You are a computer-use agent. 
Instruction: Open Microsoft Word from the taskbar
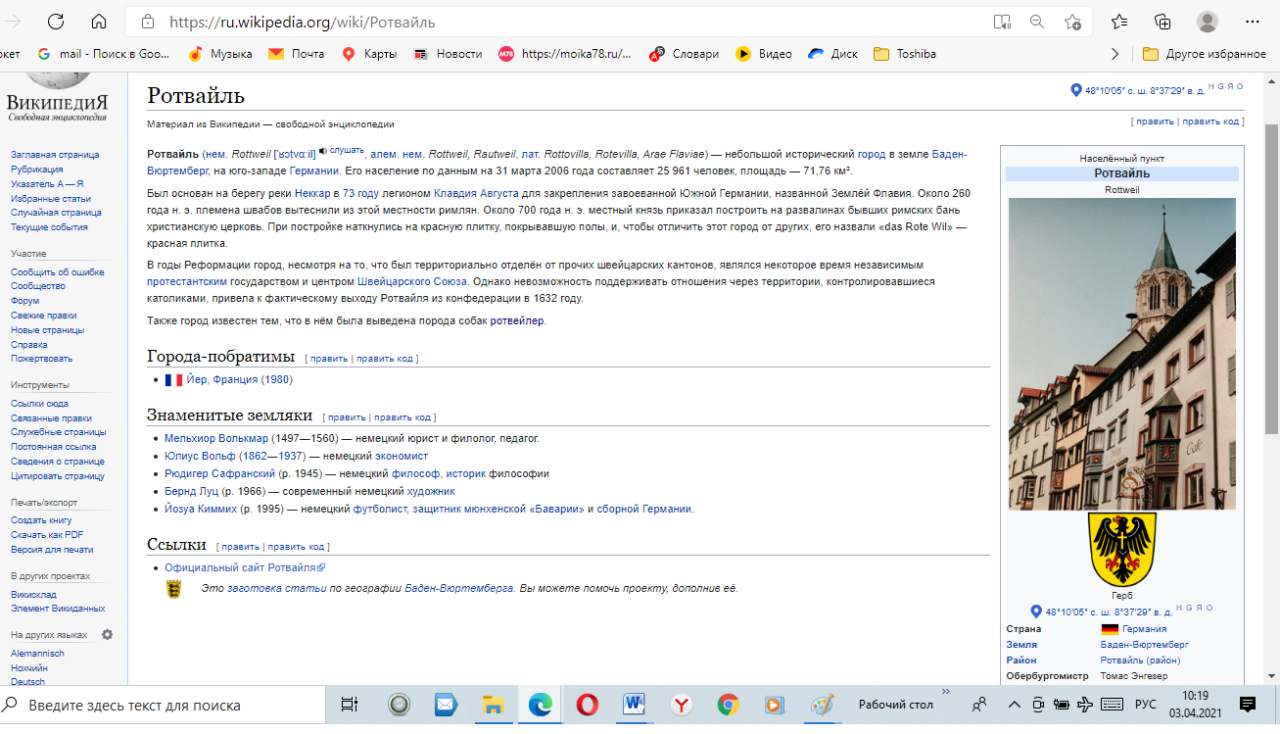pyautogui.click(x=634, y=705)
